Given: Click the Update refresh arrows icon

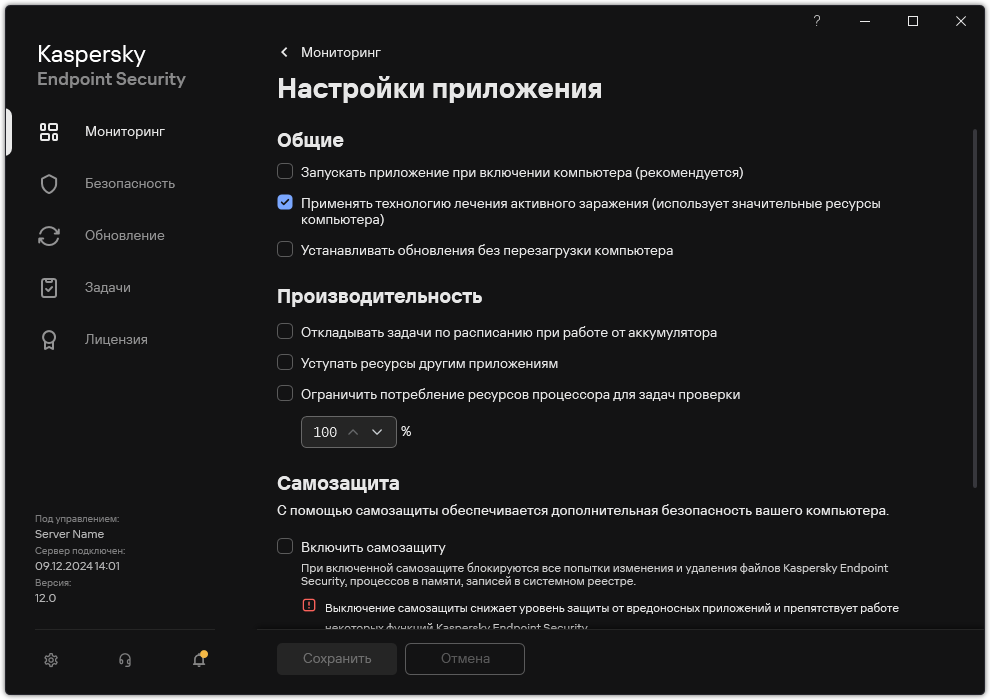Looking at the screenshot, I should 49,235.
